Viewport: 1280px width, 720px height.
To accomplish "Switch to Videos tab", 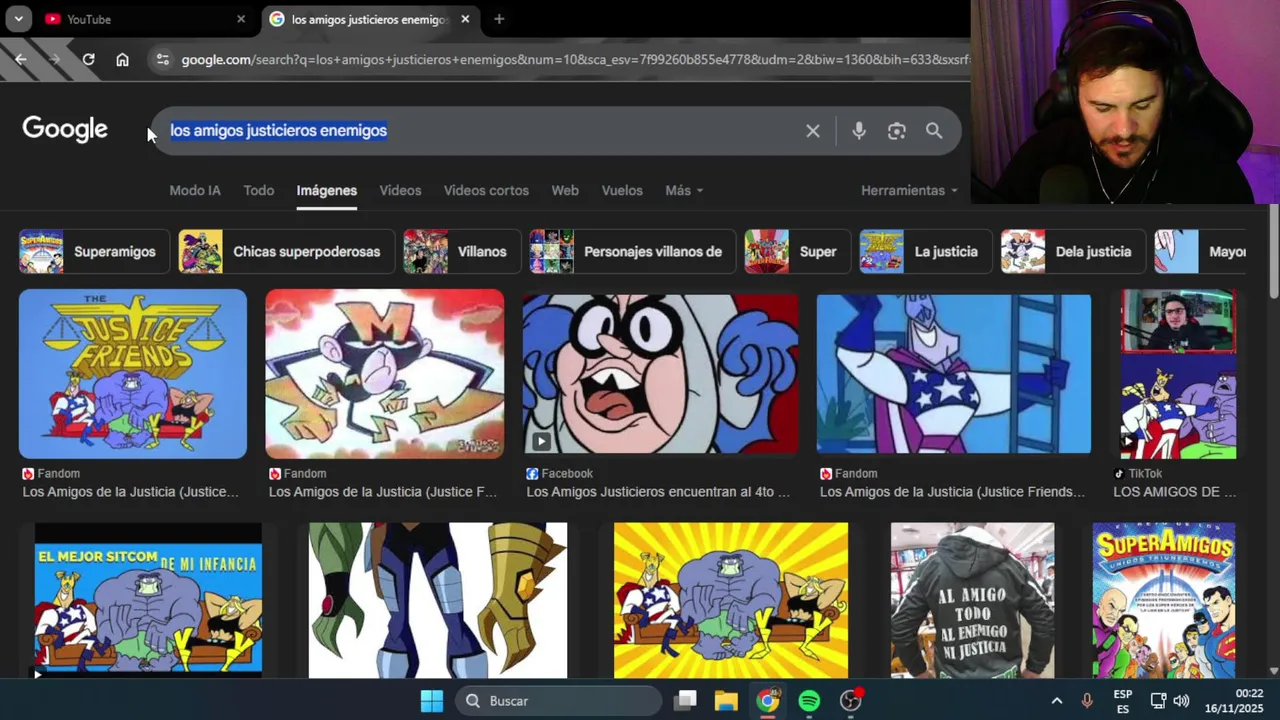I will pos(400,190).
